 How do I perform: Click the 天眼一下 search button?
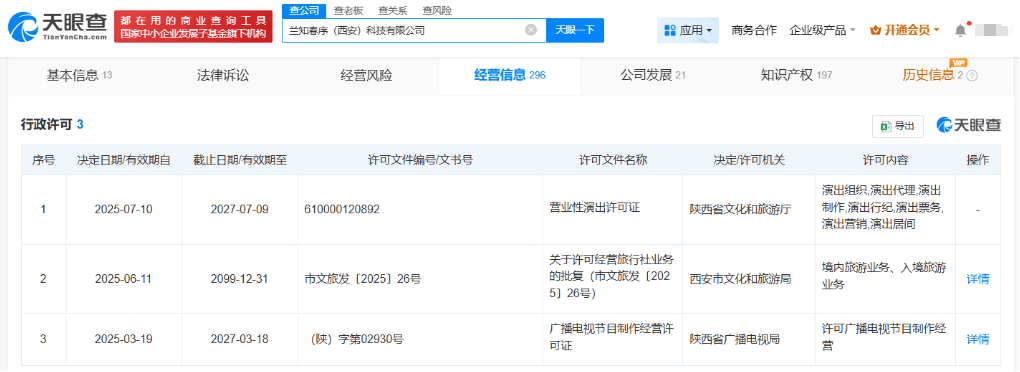click(x=574, y=30)
